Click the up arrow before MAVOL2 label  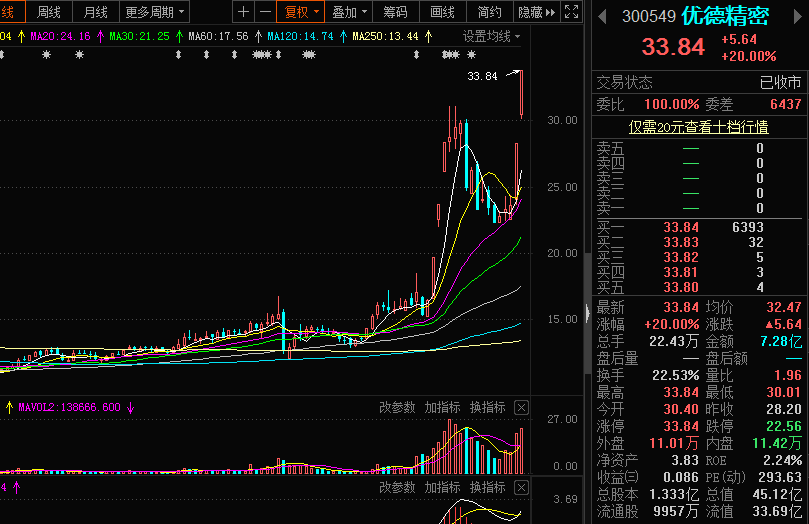(x=9, y=408)
